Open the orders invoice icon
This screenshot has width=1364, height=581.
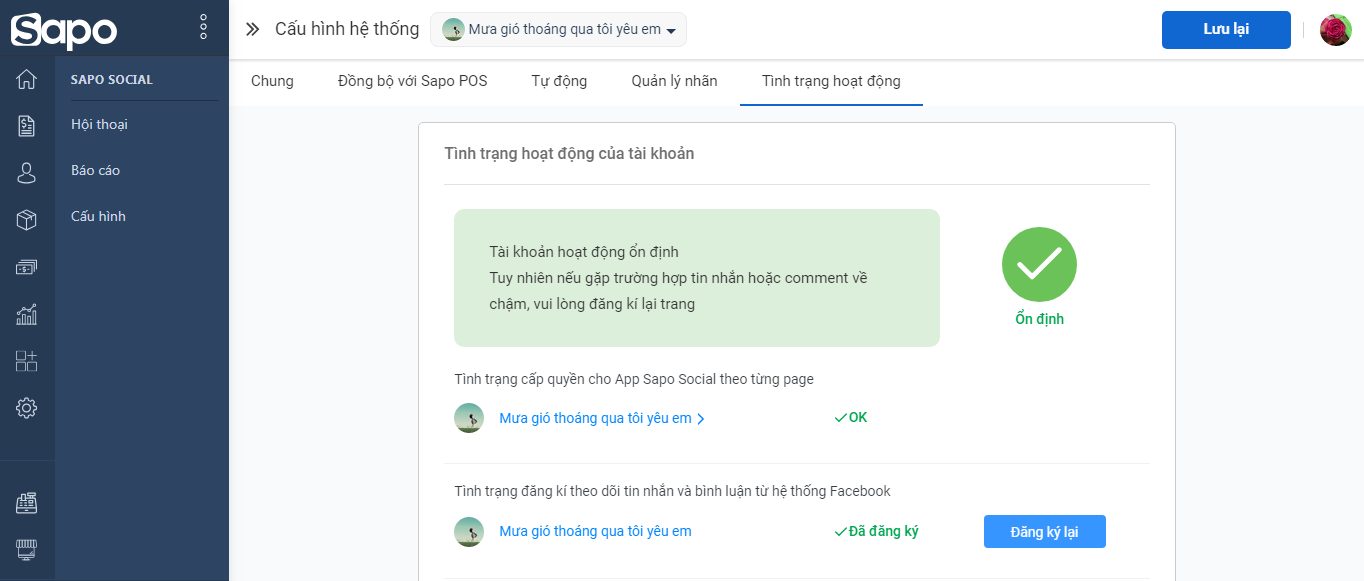tap(27, 126)
